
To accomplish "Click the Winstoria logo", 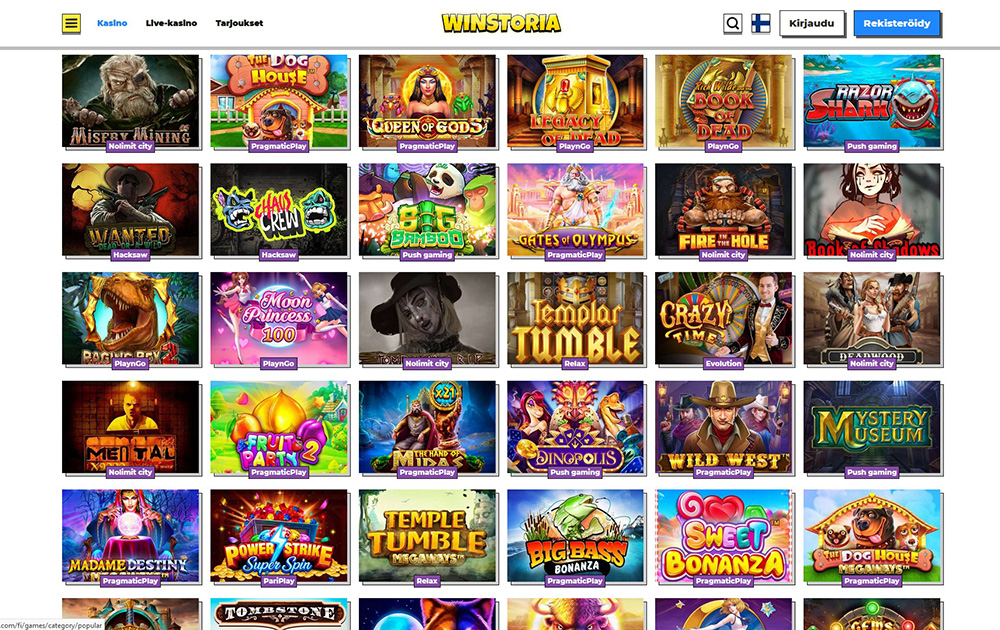I will 501,23.
